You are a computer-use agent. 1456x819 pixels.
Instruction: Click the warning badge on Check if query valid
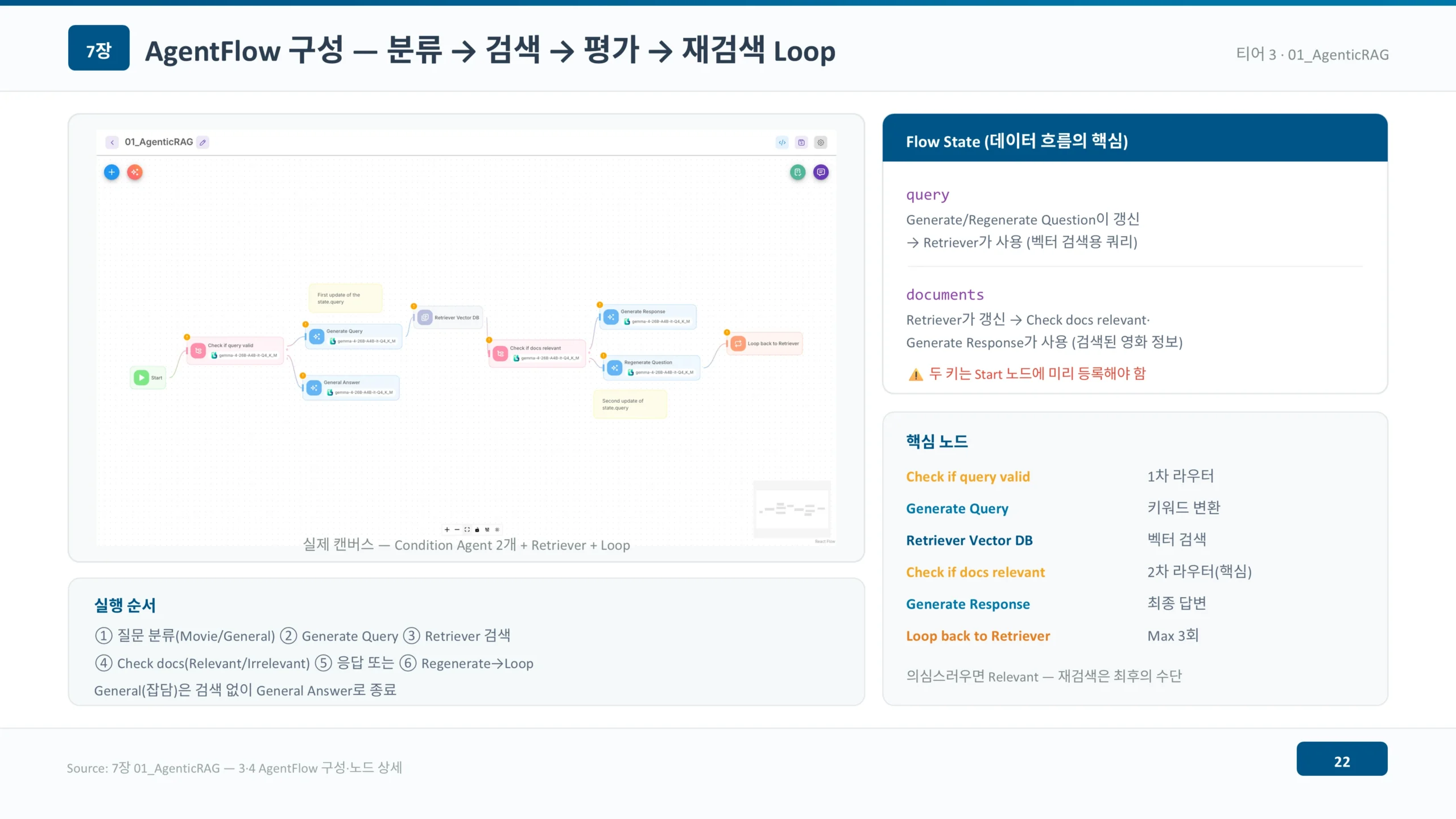point(187,337)
